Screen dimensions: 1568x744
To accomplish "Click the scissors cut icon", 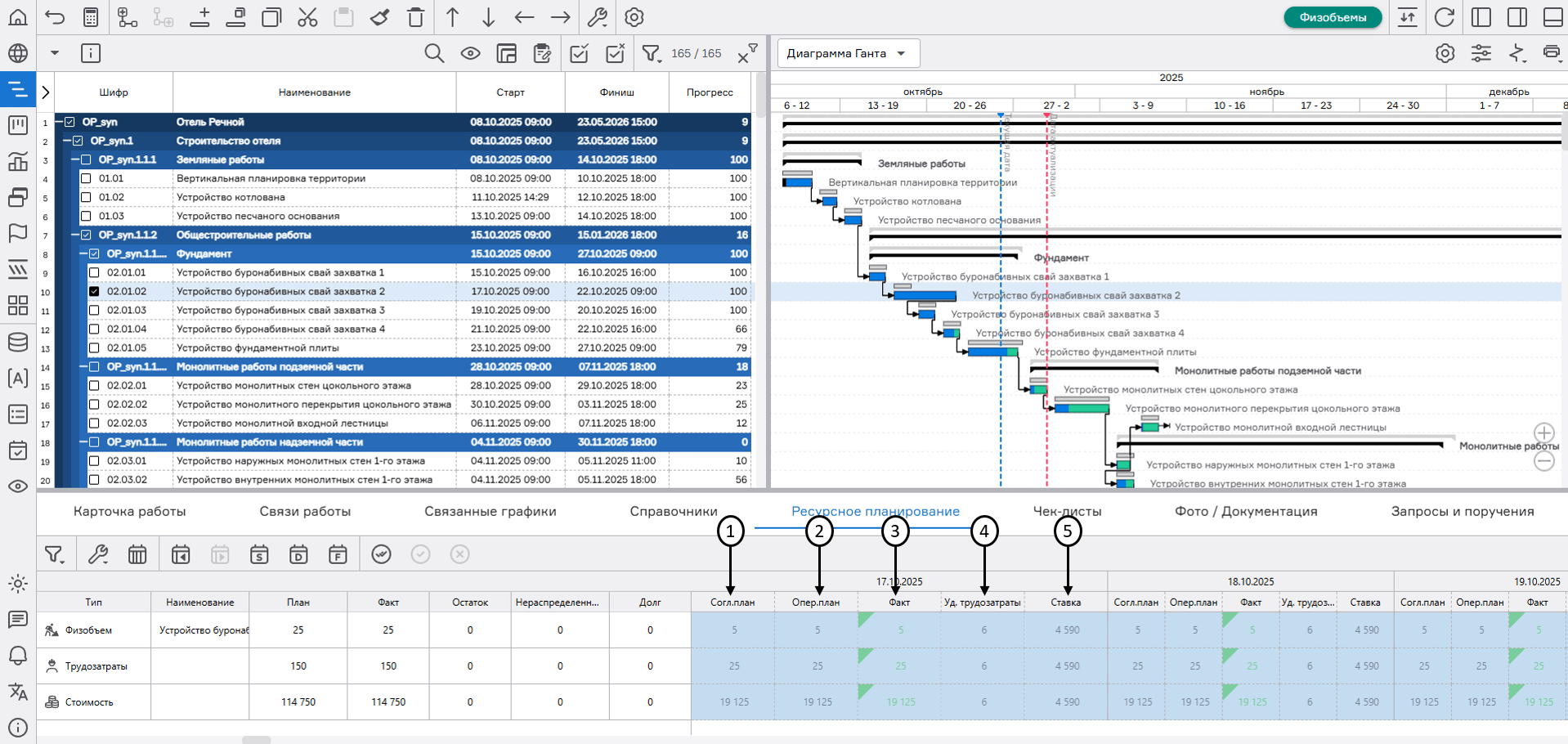I will [x=307, y=17].
